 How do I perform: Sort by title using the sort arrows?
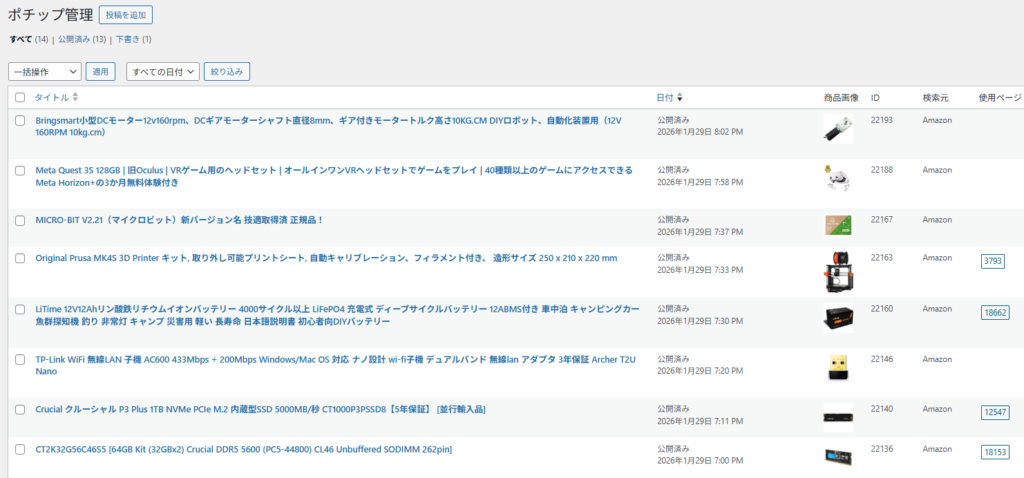pyautogui.click(x=75, y=97)
